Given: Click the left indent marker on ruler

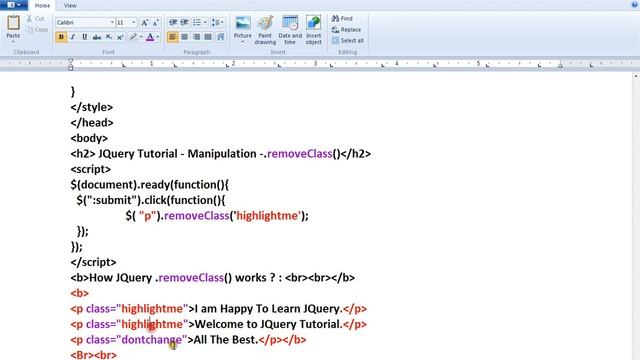Looking at the screenshot, I should 71,64.
